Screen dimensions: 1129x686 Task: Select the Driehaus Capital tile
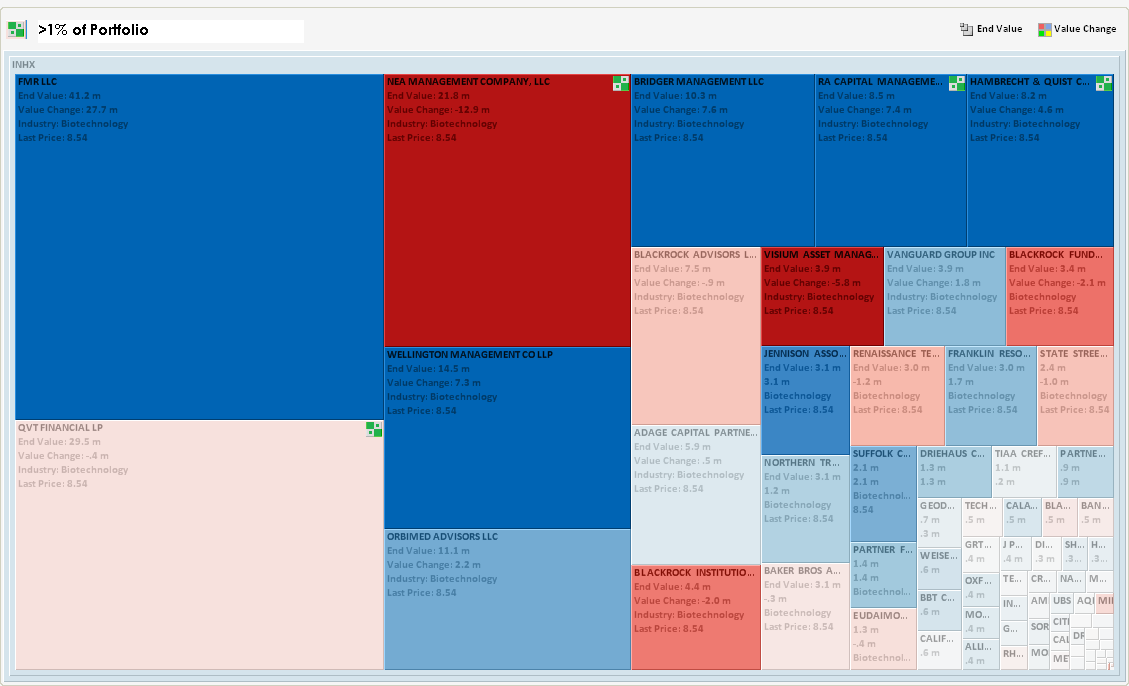click(x=954, y=472)
